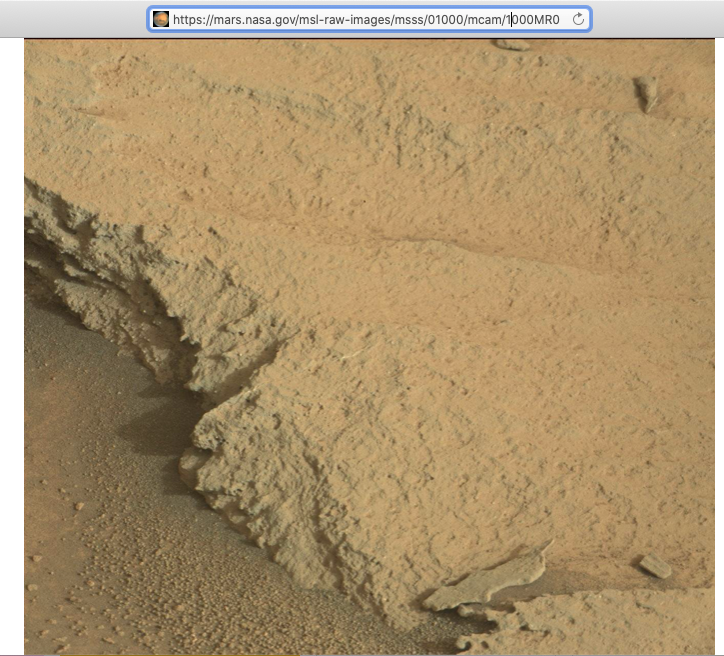The width and height of the screenshot is (724, 656).
Task: Click 'https' at the start of the URL
Action: click(x=186, y=19)
